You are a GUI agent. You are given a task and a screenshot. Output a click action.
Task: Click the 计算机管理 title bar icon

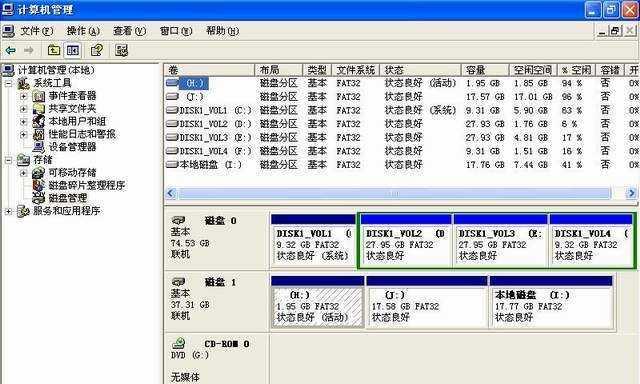point(8,9)
